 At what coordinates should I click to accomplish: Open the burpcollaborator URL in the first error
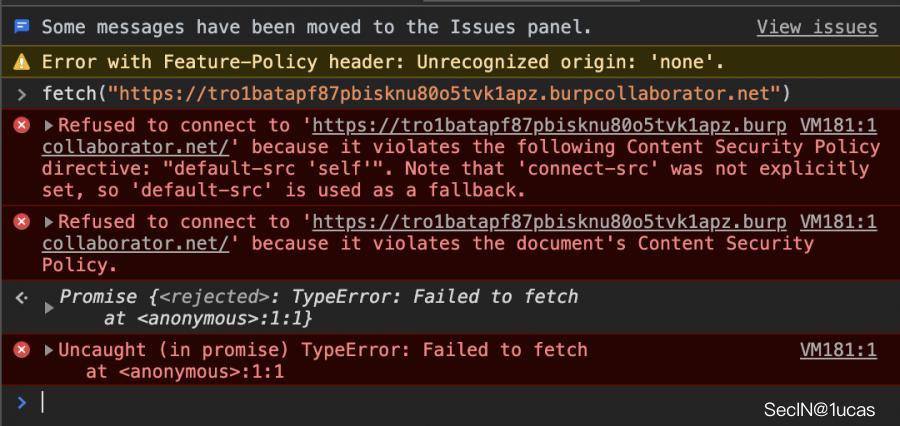[x=548, y=126]
